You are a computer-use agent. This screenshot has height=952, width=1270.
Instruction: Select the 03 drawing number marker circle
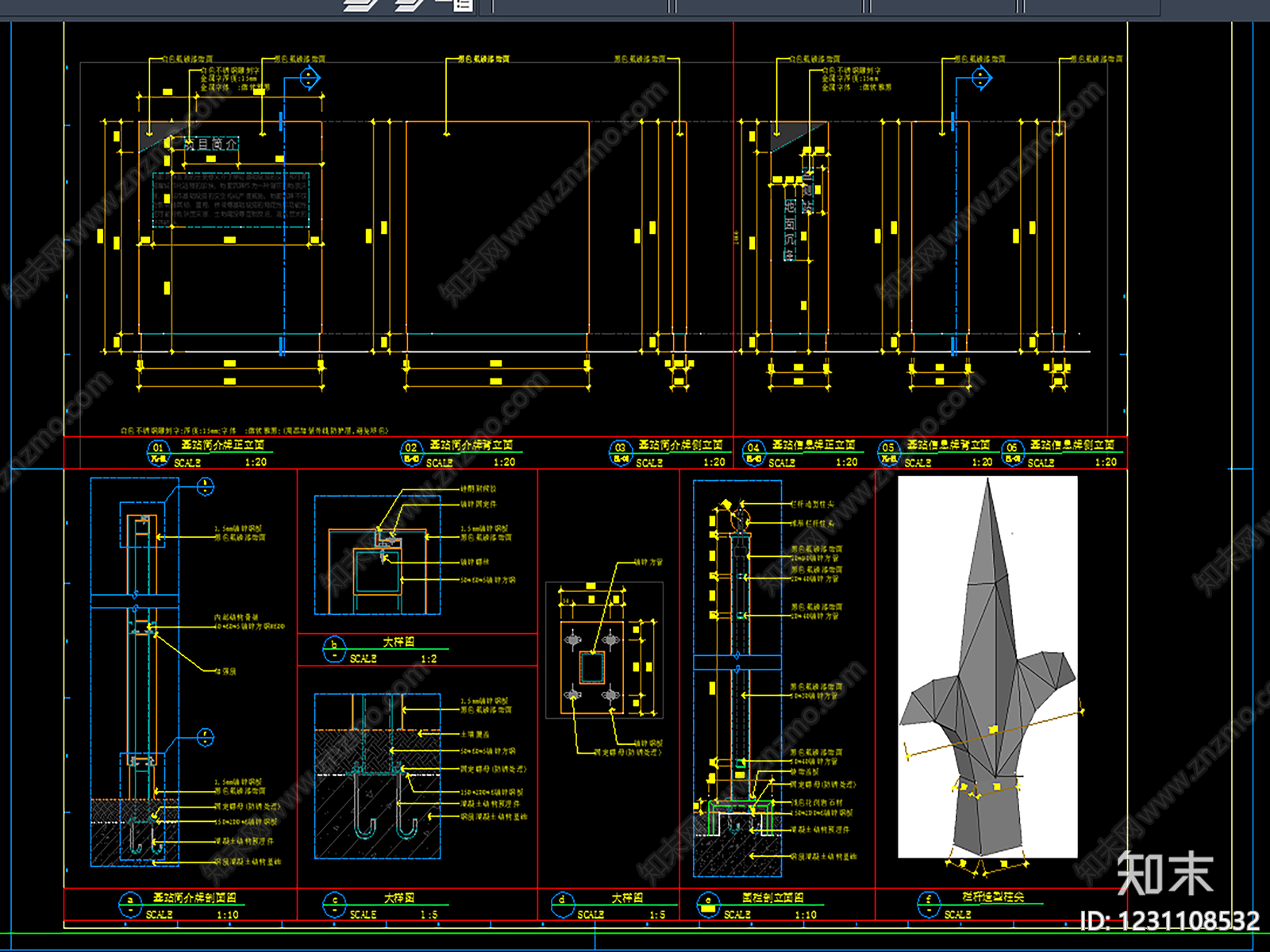[621, 453]
